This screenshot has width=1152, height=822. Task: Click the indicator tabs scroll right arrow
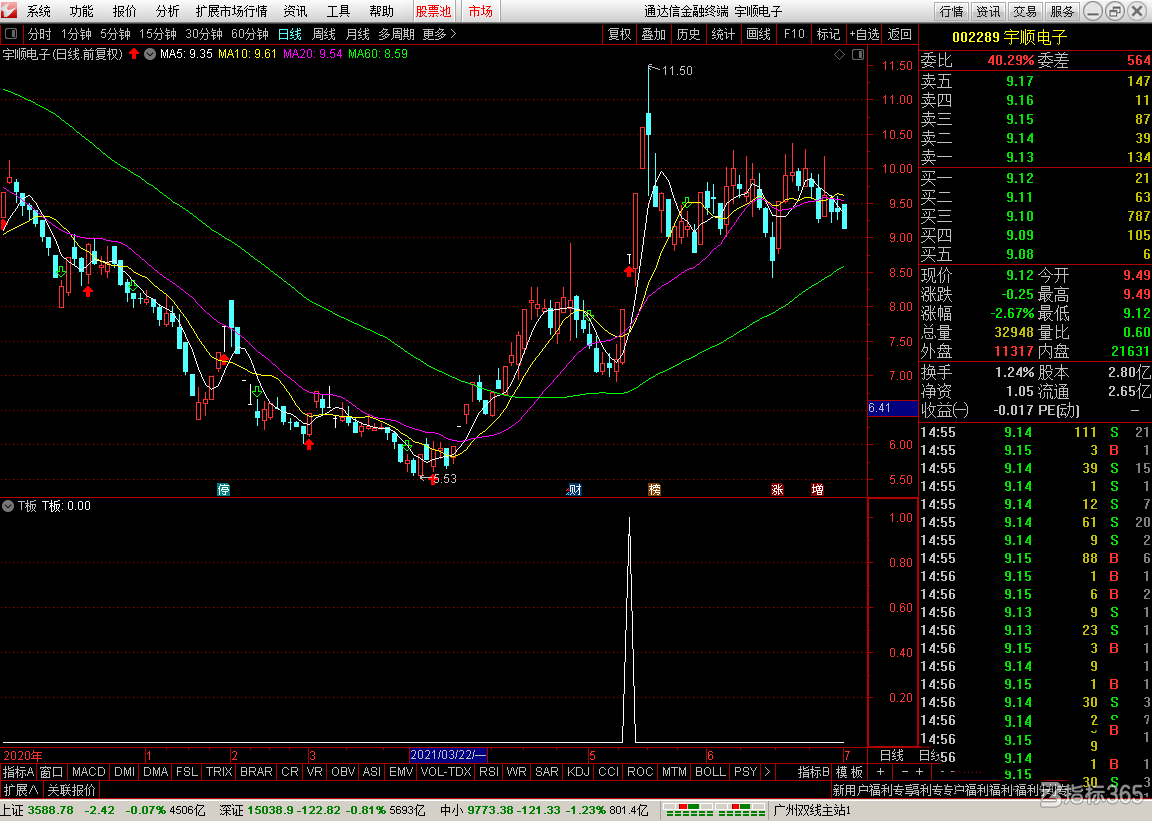point(767,772)
